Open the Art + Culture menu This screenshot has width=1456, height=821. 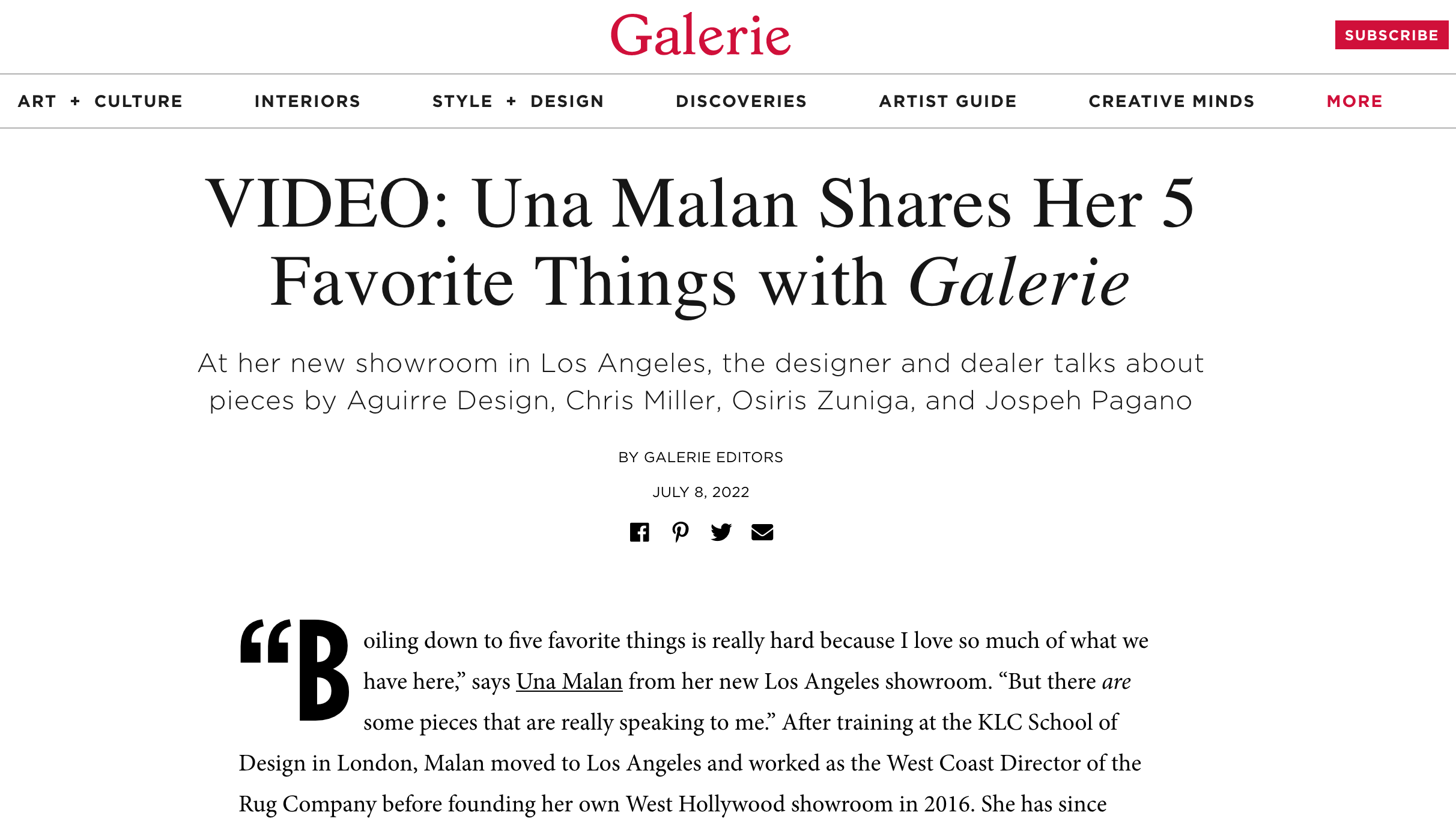(x=100, y=101)
